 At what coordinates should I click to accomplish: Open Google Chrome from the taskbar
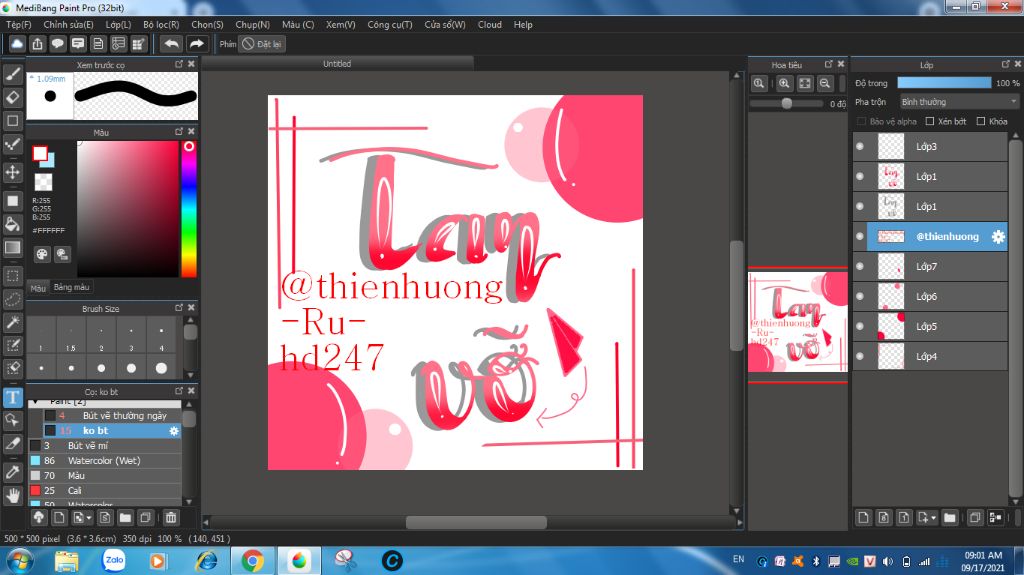[253, 561]
